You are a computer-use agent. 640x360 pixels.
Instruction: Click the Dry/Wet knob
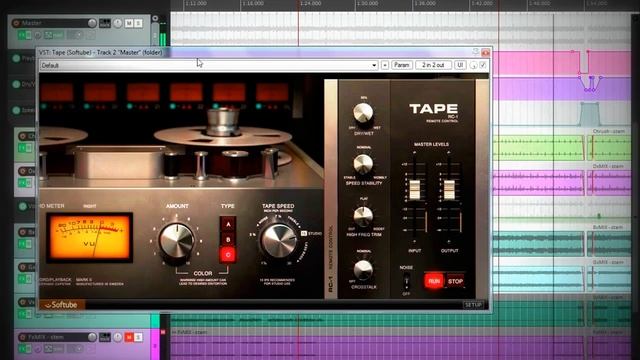click(x=363, y=113)
